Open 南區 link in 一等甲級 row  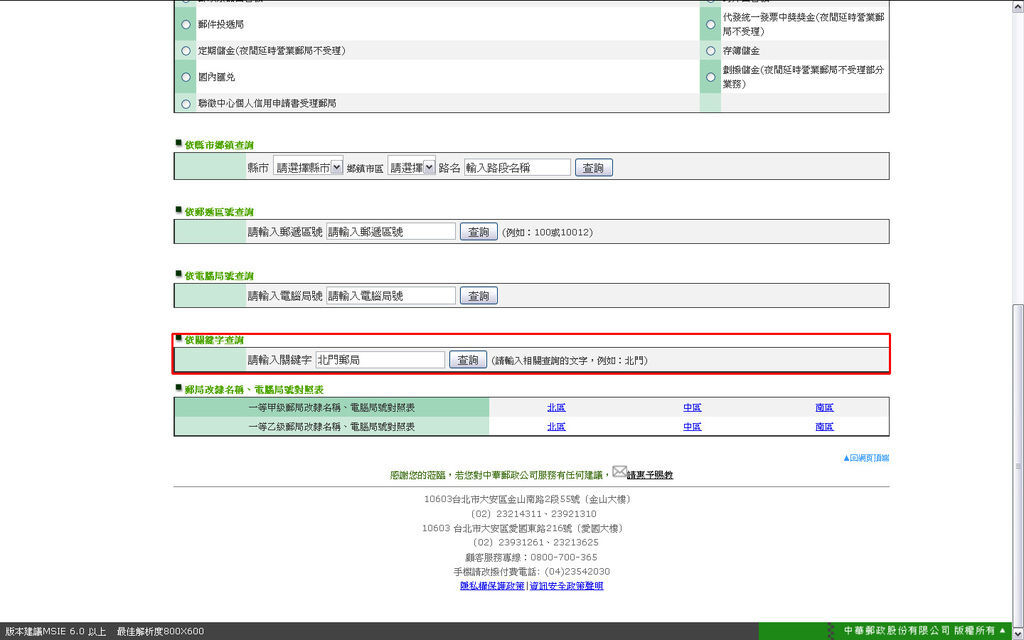824,408
